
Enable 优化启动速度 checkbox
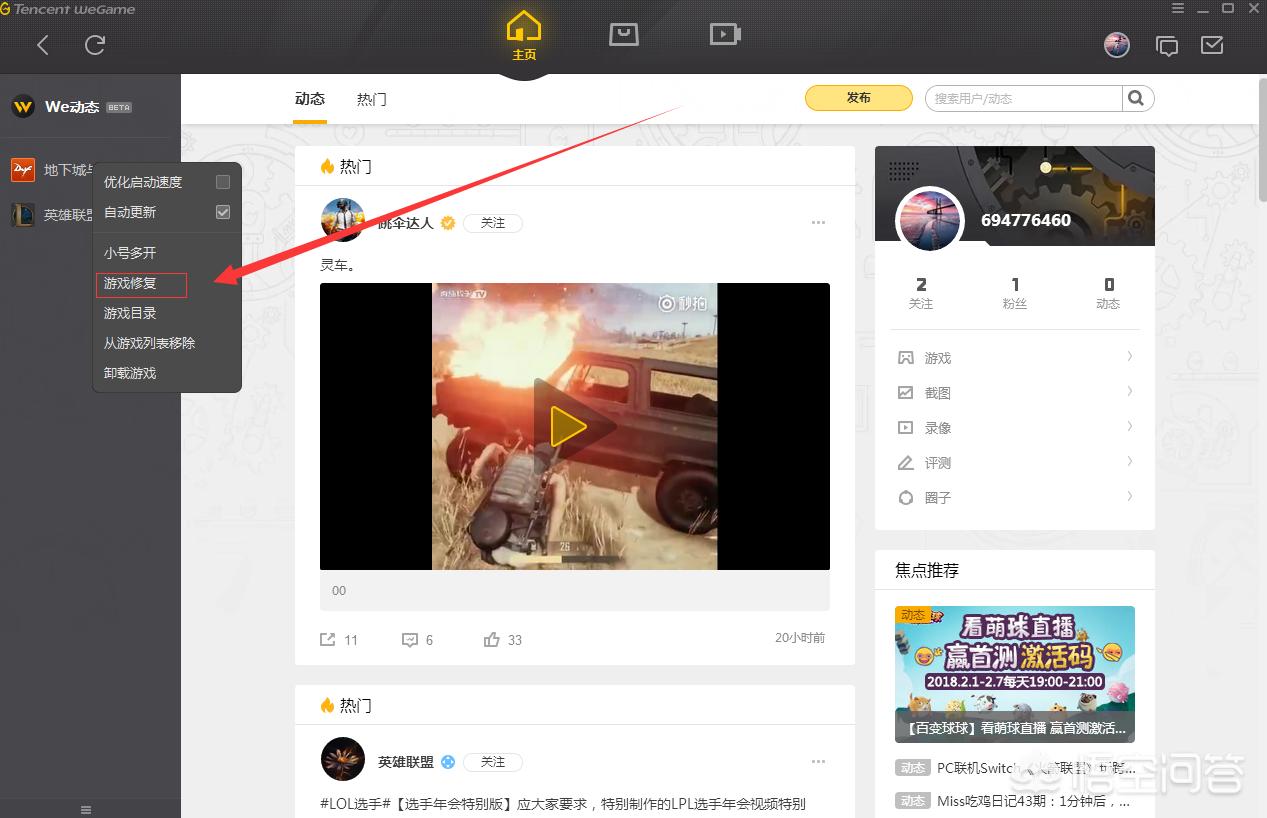223,182
